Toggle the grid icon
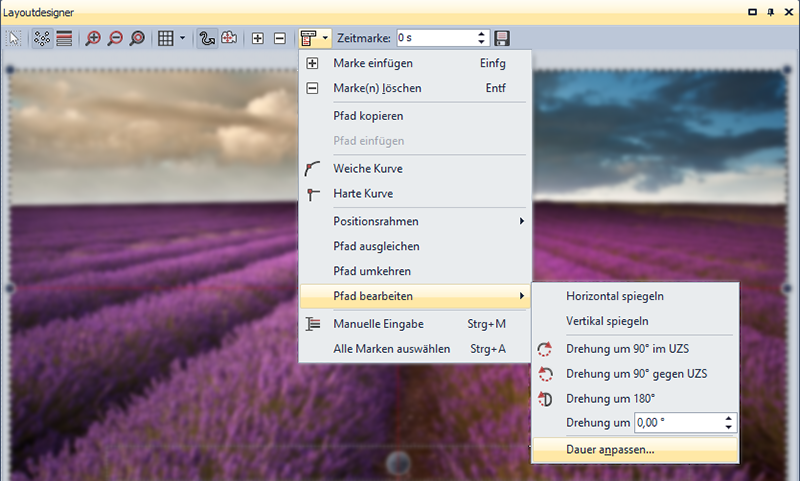This screenshot has width=800, height=481. (x=165, y=38)
